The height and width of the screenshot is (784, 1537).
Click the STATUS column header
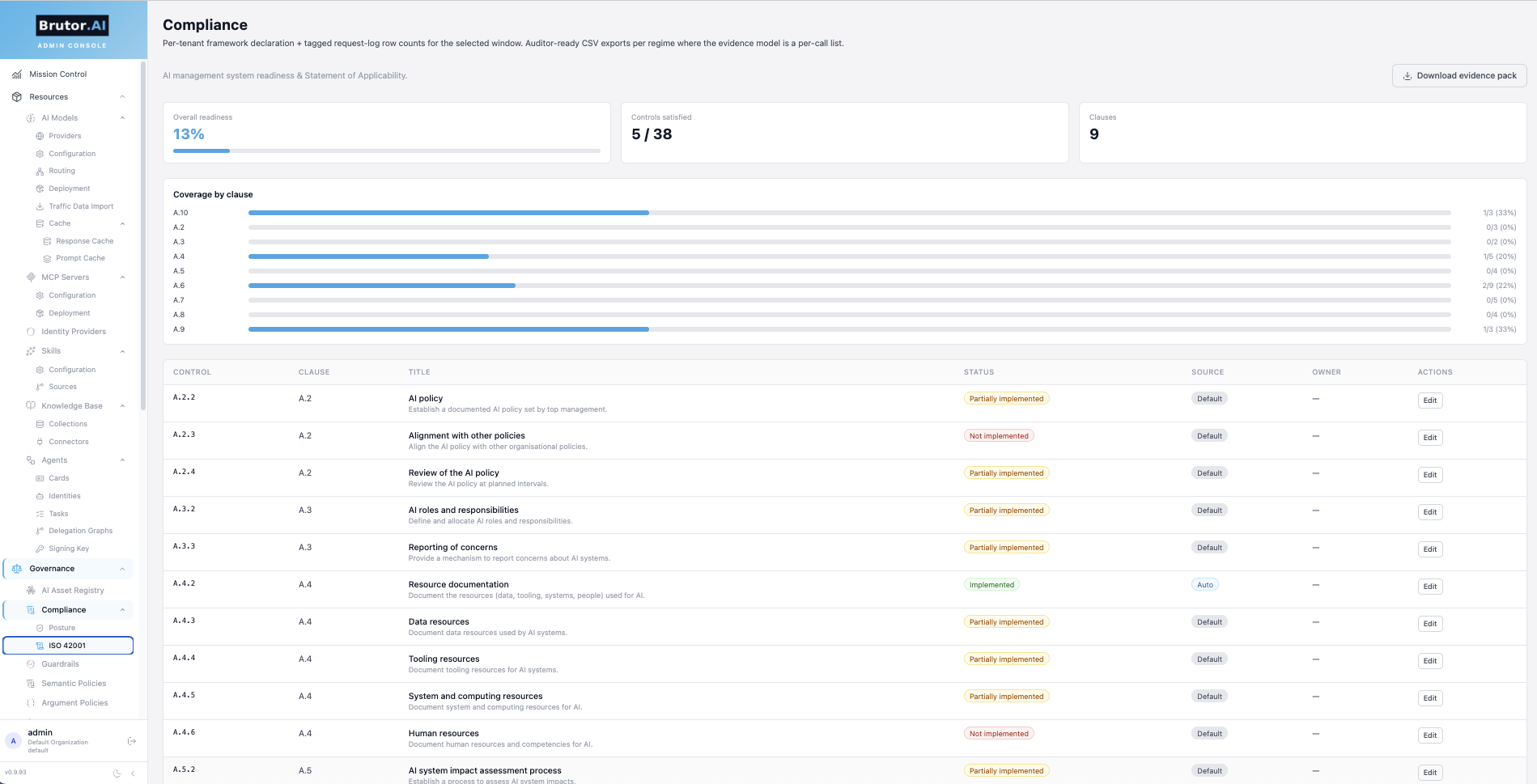pos(979,372)
